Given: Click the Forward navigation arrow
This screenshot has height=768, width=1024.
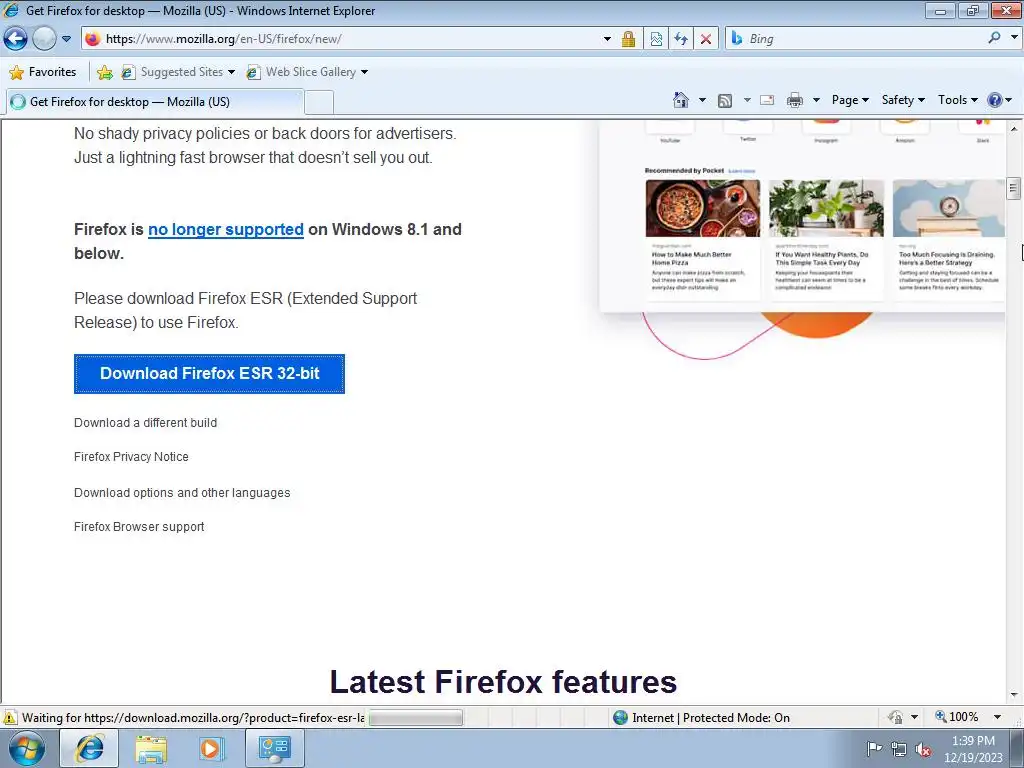Looking at the screenshot, I should point(44,39).
